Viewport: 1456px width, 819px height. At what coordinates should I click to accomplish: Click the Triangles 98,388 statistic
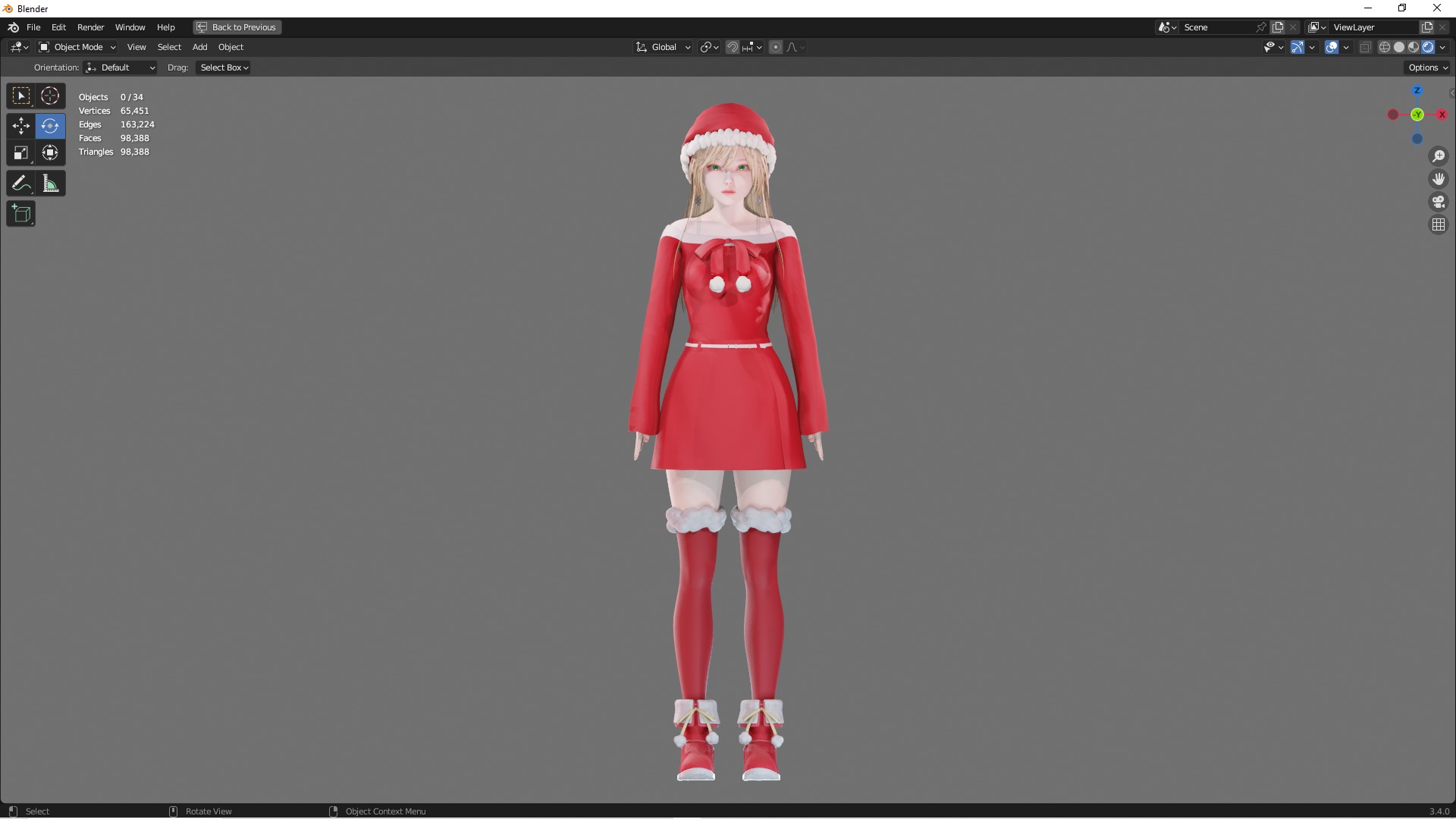(114, 152)
